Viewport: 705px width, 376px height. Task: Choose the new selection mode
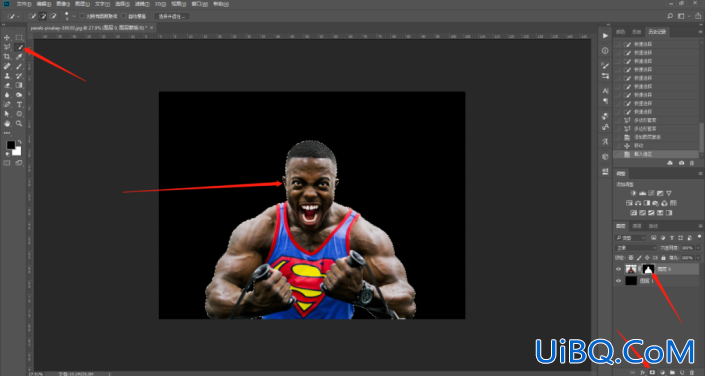32,16
